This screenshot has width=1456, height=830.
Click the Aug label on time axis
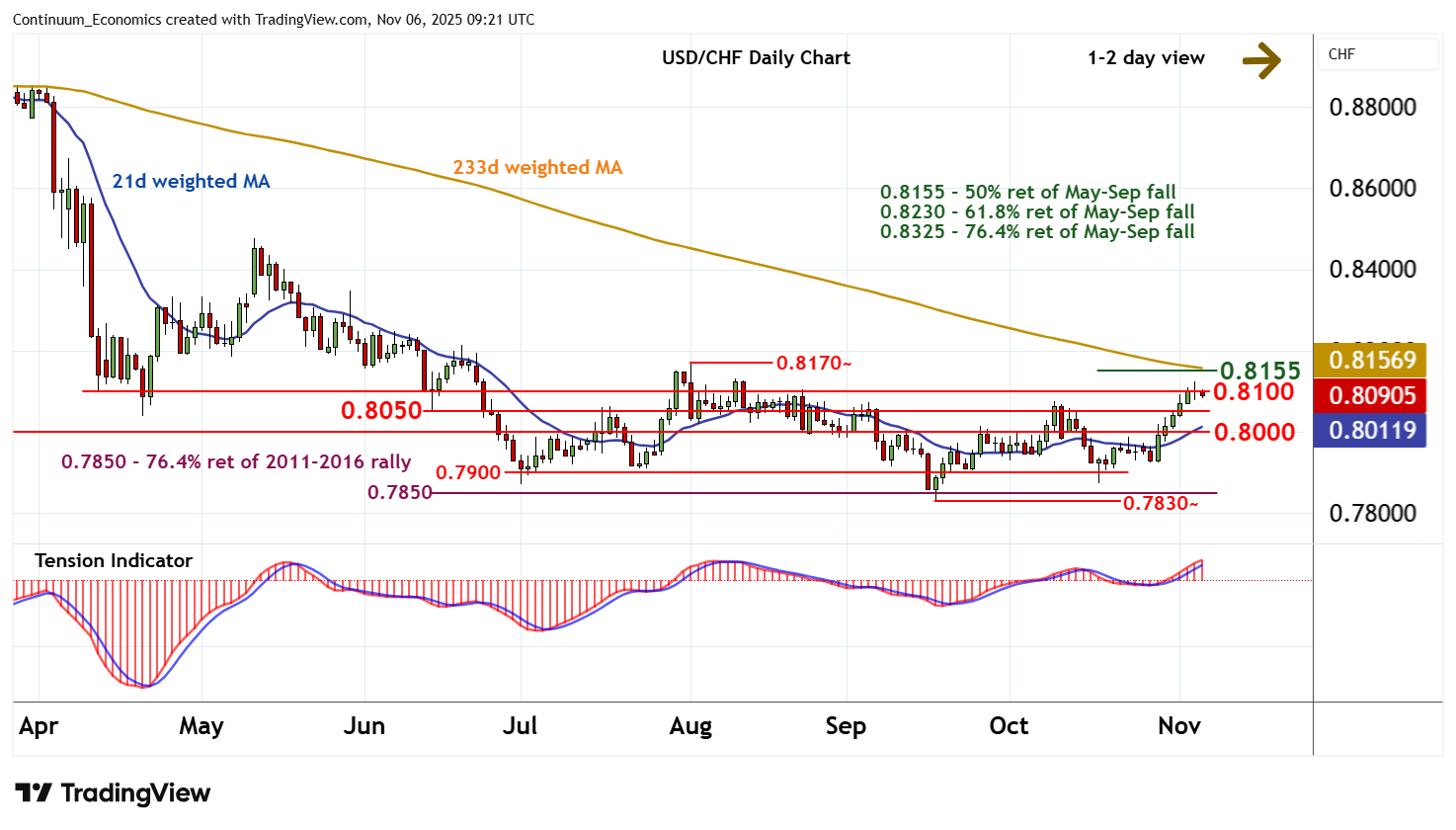689,726
